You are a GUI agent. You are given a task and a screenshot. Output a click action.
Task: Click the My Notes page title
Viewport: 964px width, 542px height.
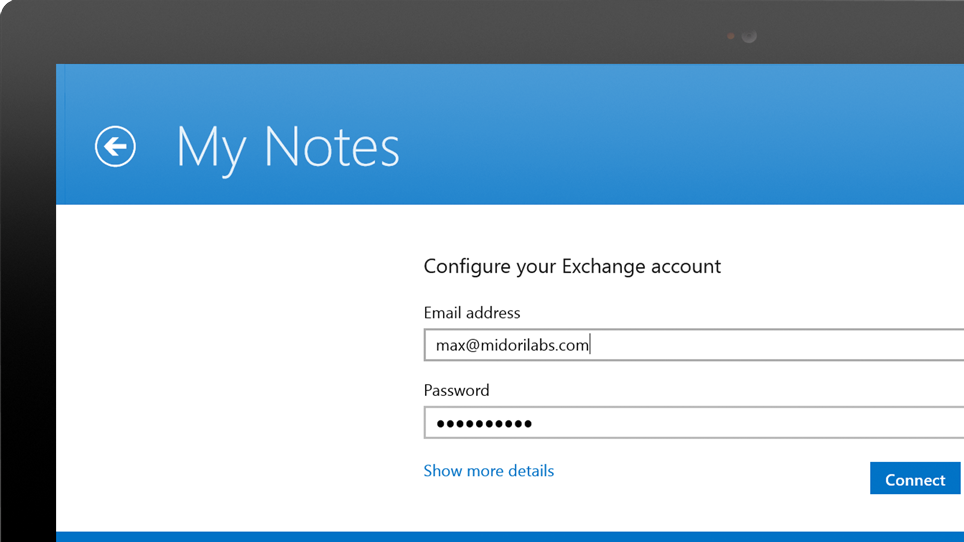[287, 147]
